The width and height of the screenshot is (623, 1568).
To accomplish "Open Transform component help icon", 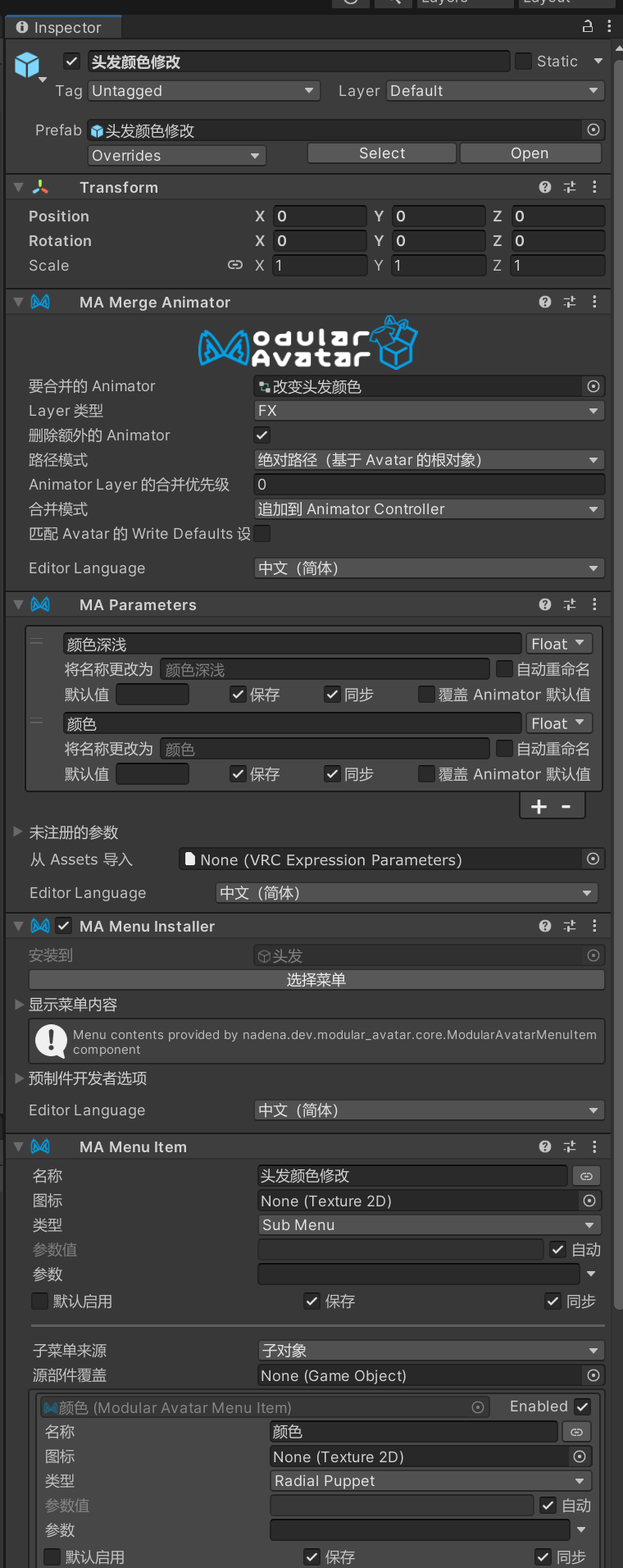I will pos(545,187).
